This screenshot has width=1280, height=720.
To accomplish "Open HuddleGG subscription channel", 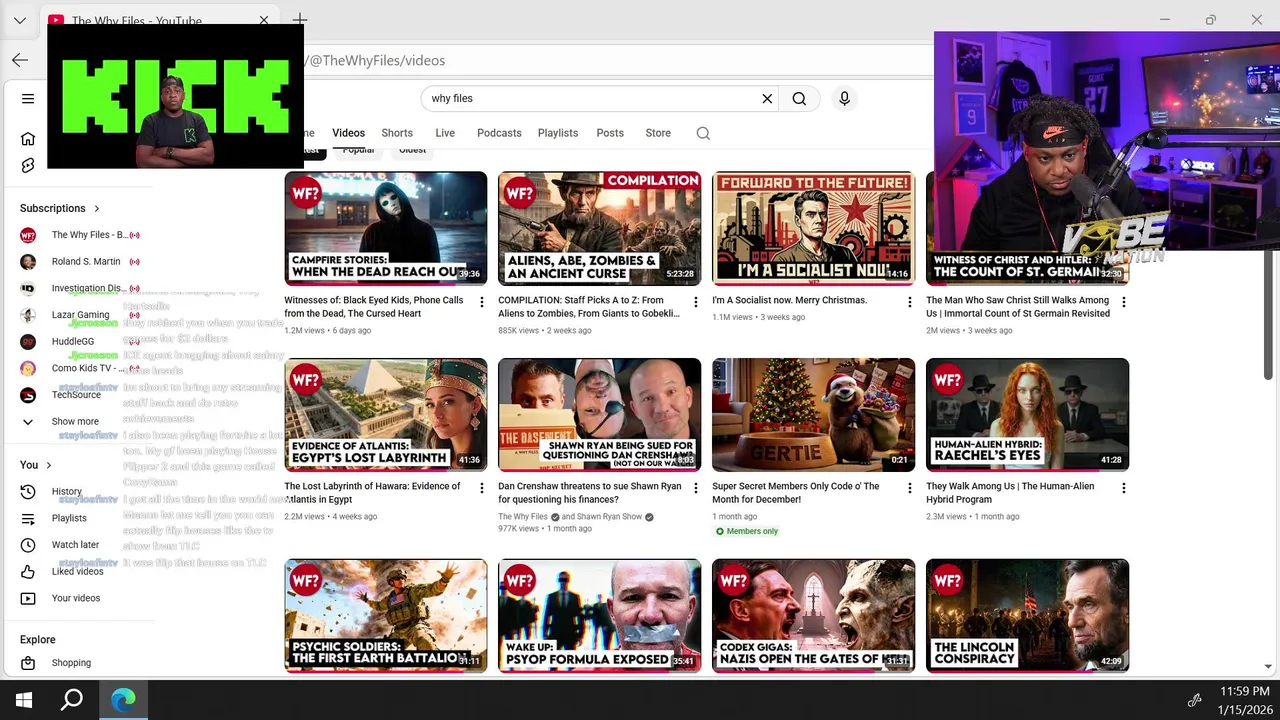I will click(80, 342).
